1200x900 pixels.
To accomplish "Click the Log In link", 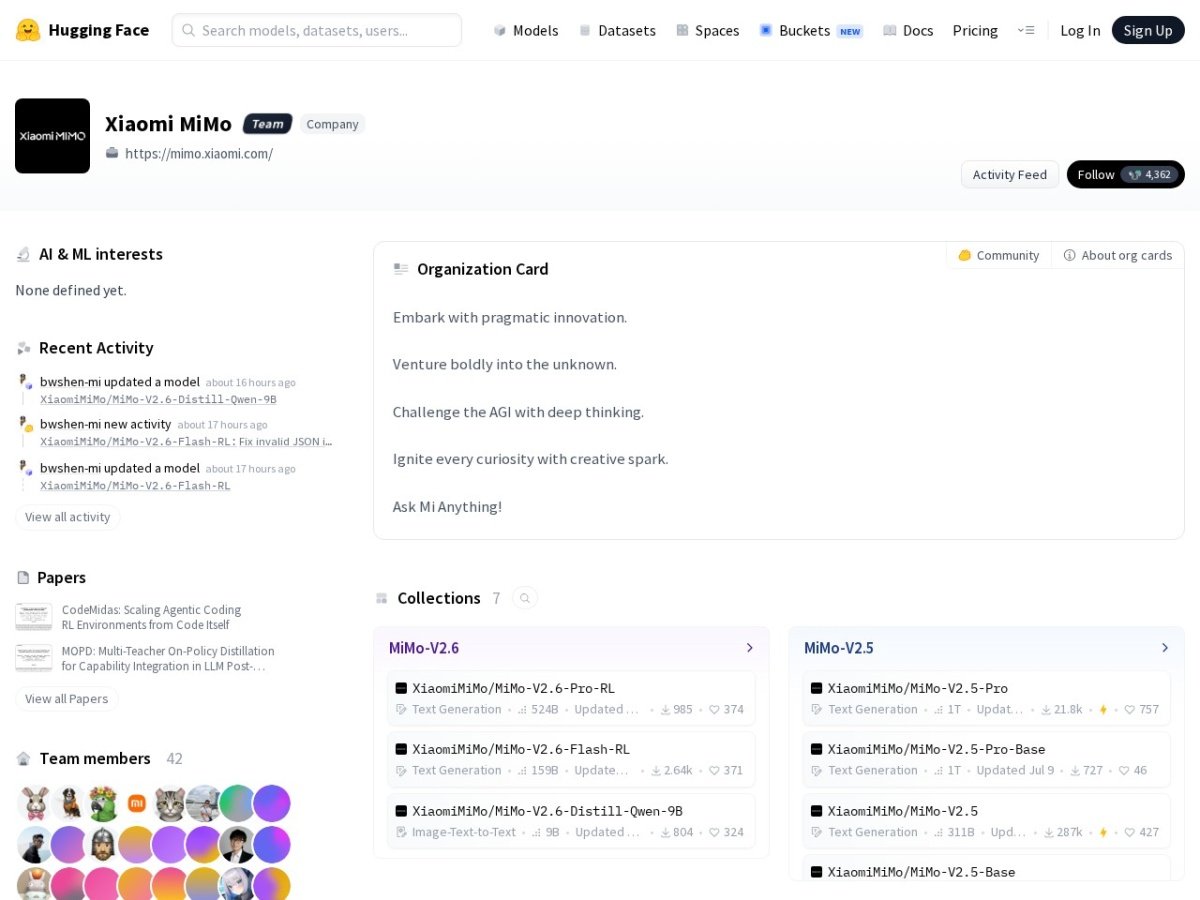I will (1080, 30).
